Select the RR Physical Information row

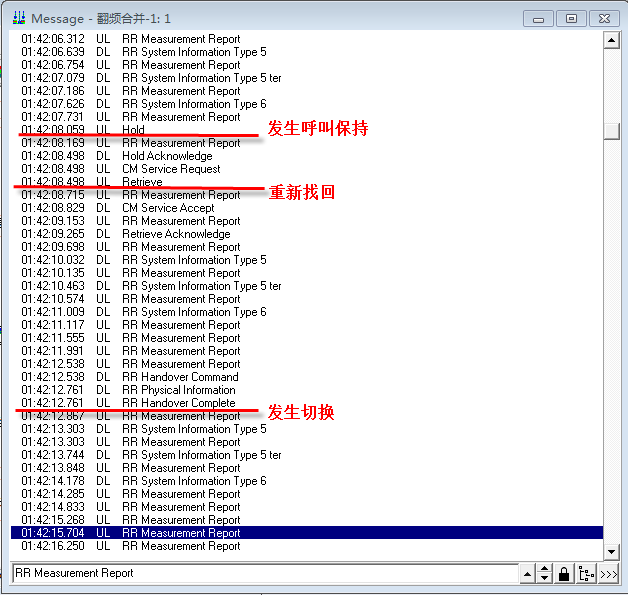tap(307, 390)
